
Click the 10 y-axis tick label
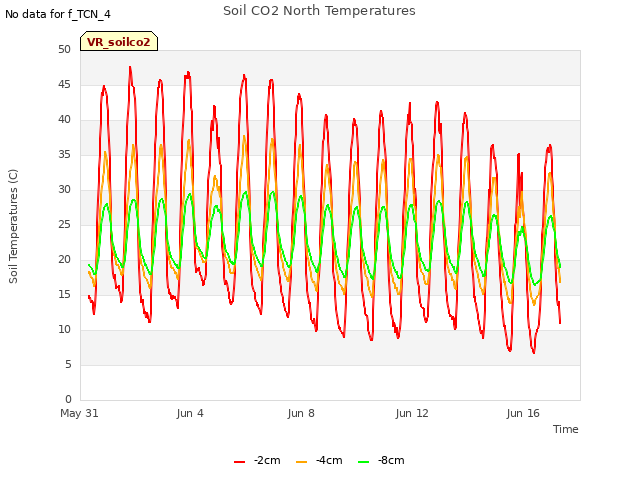[x=64, y=329]
